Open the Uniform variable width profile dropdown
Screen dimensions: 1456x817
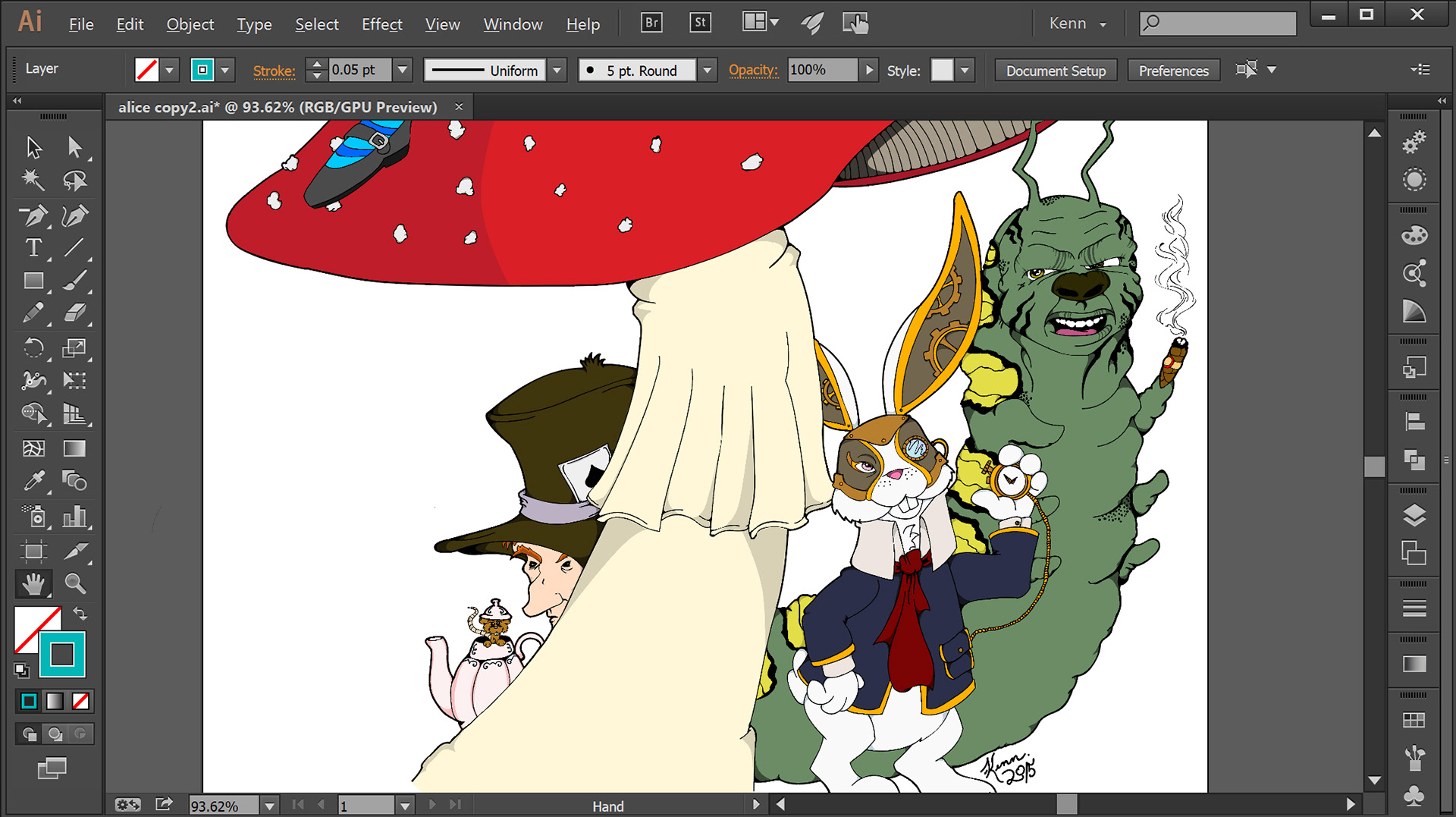coord(557,70)
